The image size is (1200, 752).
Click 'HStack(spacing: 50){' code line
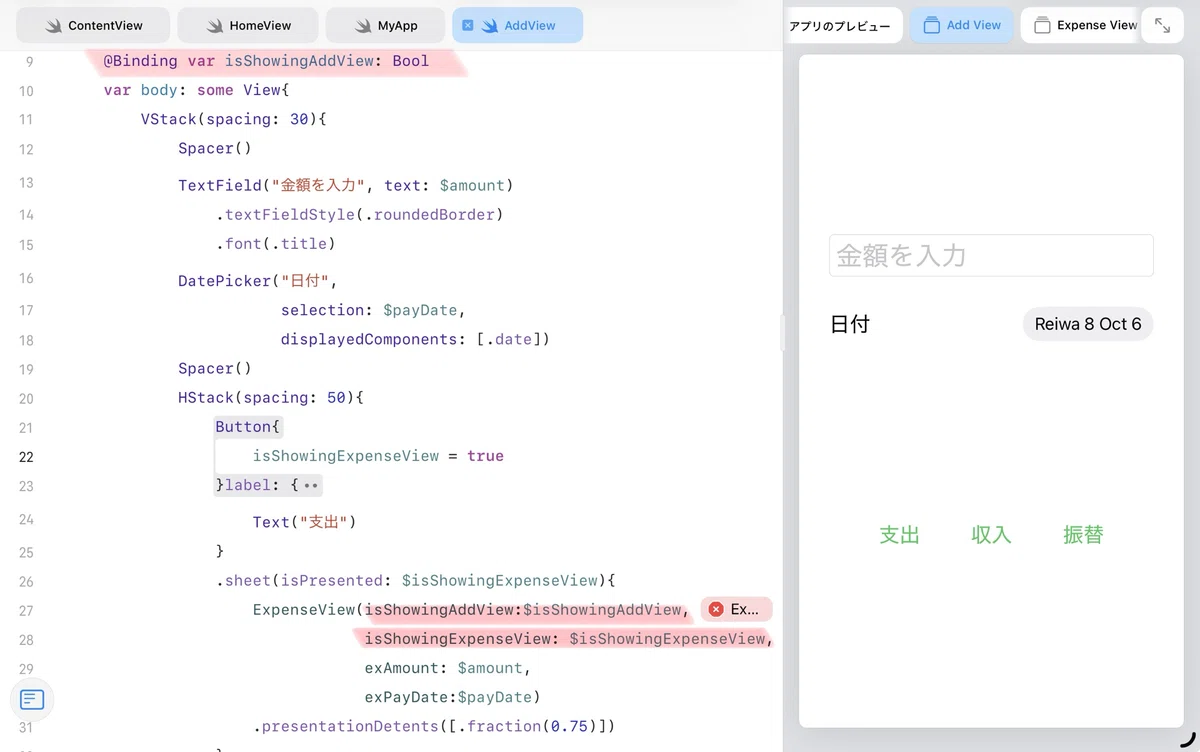tap(271, 397)
